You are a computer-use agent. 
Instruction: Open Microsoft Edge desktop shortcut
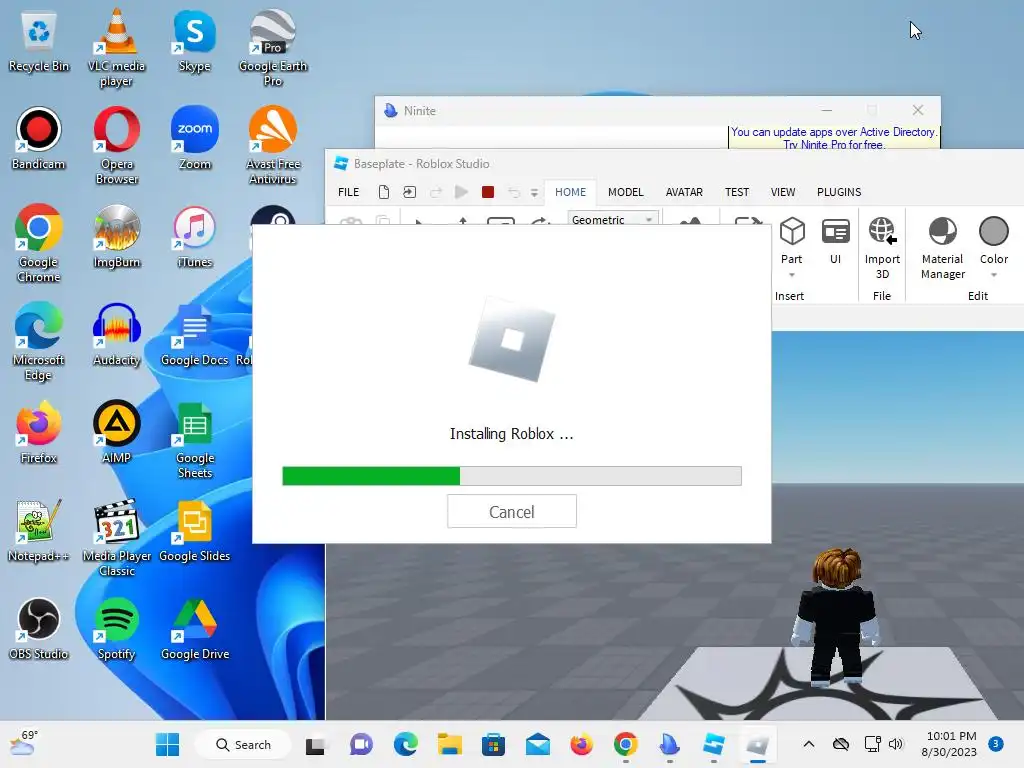coord(39,341)
